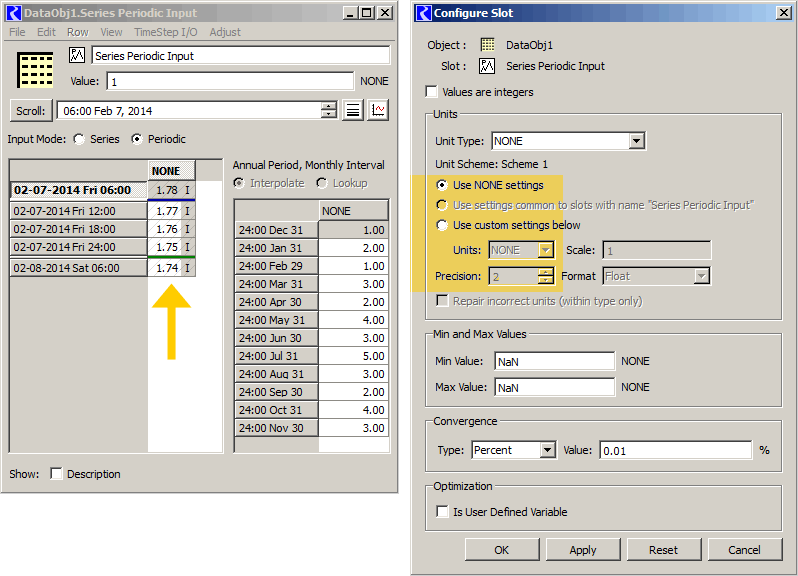Select the Periodic input mode

click(137, 139)
